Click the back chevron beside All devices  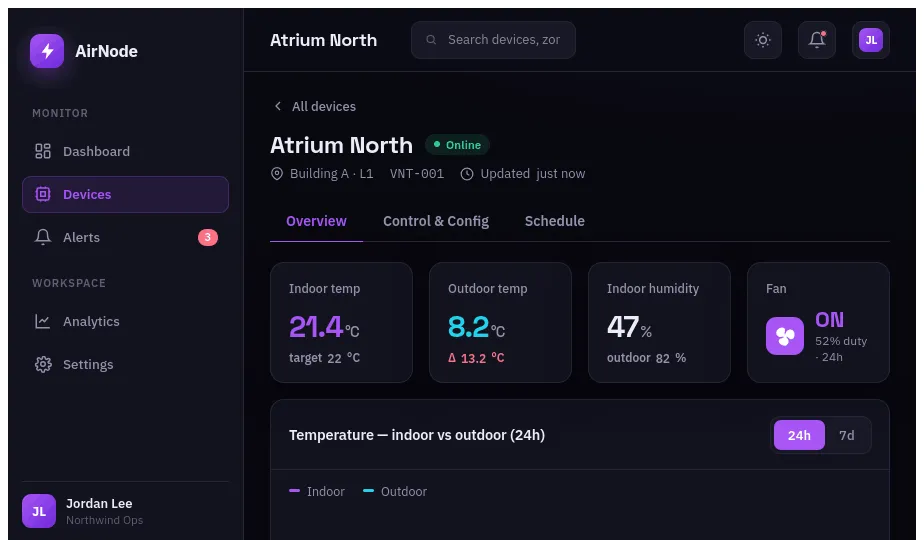(x=278, y=106)
